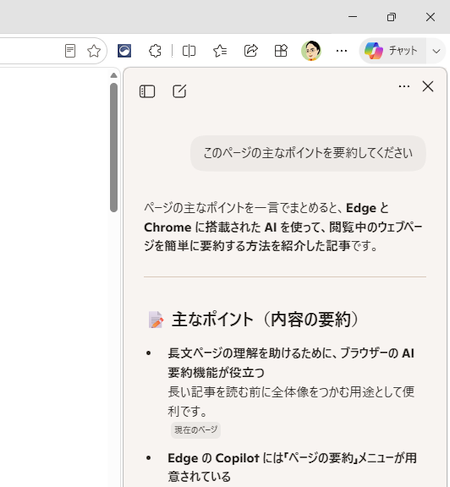Minimize the browser window
The height and width of the screenshot is (487, 450).
353,17
